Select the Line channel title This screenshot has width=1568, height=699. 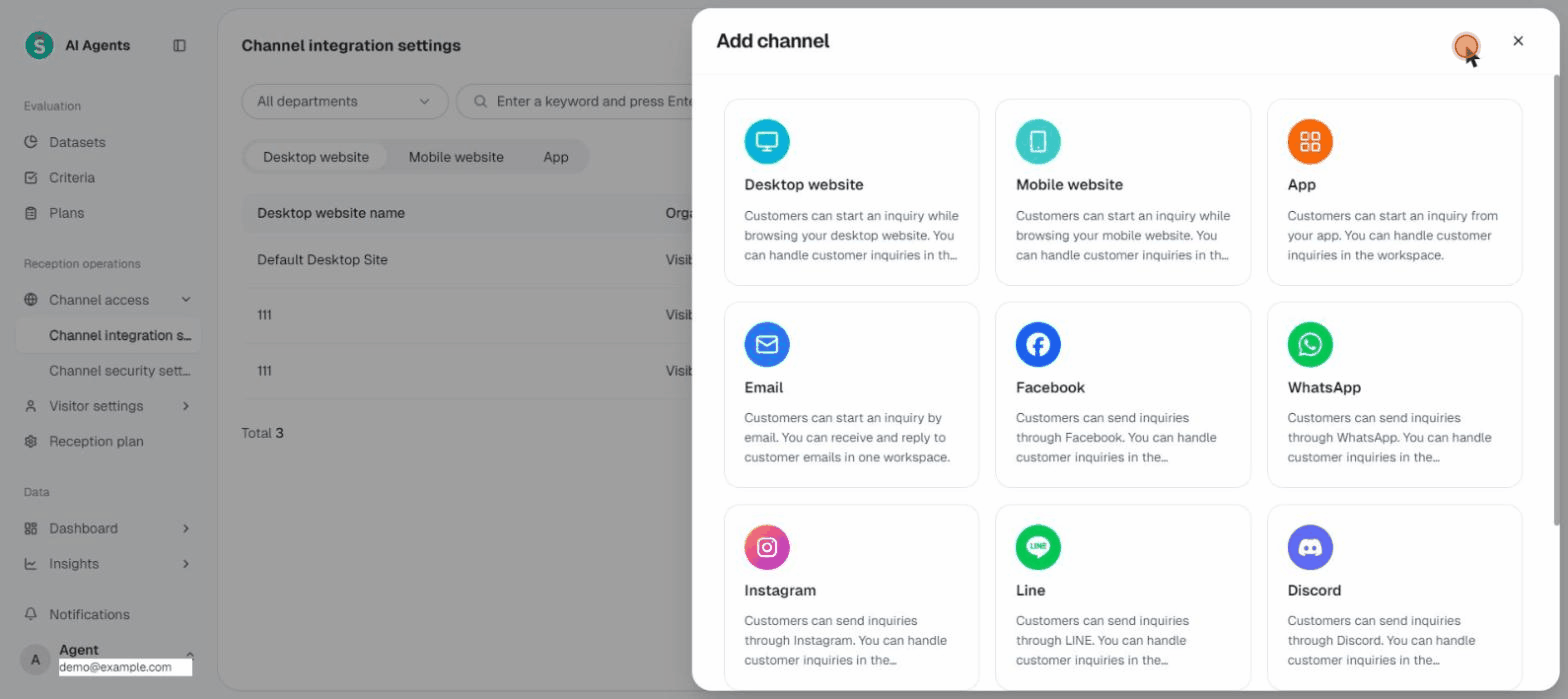coord(1031,591)
